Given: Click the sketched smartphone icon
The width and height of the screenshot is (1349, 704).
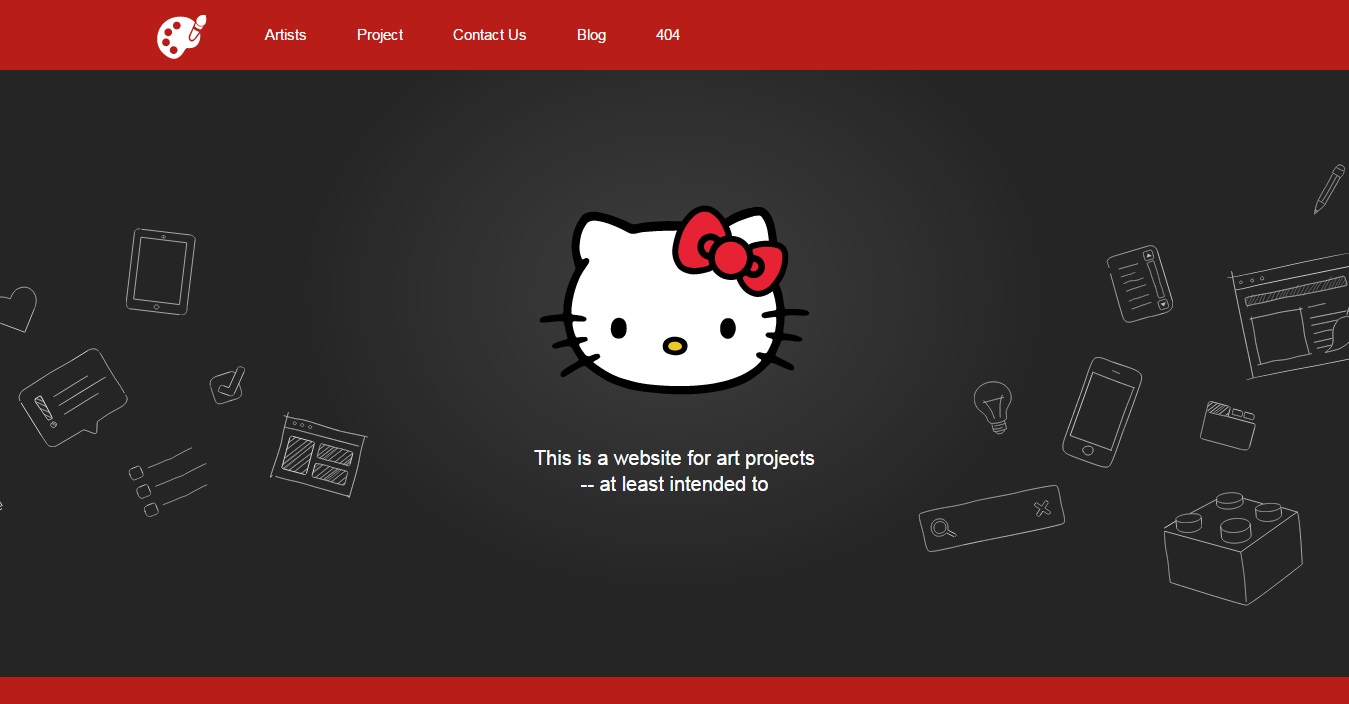Looking at the screenshot, I should pos(1101,411).
